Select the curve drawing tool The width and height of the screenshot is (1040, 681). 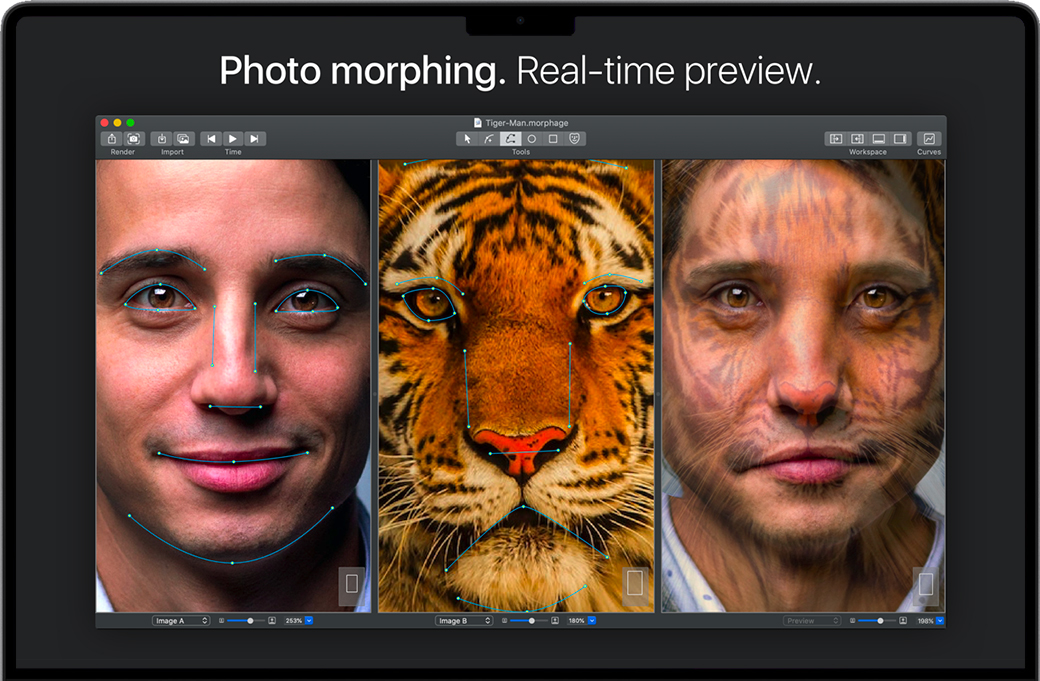pyautogui.click(x=489, y=139)
